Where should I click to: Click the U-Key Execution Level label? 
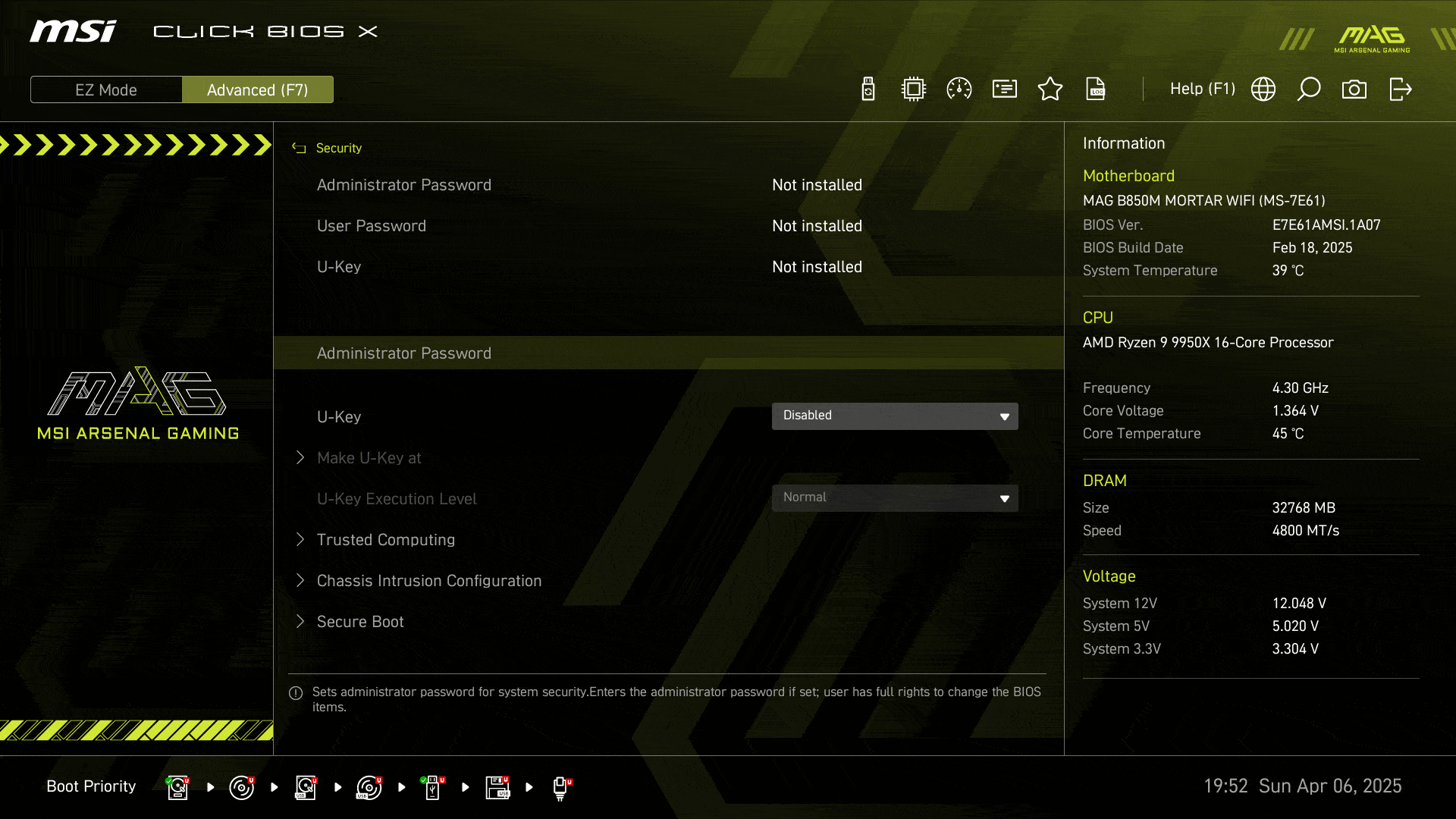(397, 499)
